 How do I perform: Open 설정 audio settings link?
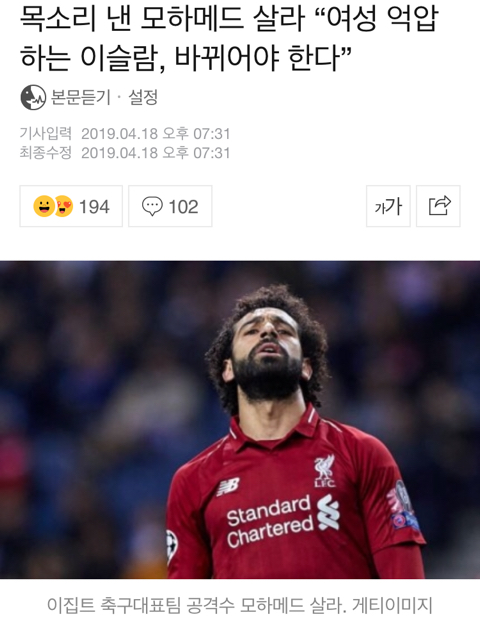(x=143, y=97)
